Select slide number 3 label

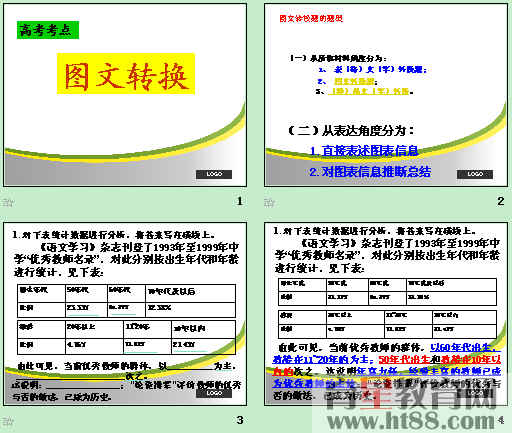240,420
